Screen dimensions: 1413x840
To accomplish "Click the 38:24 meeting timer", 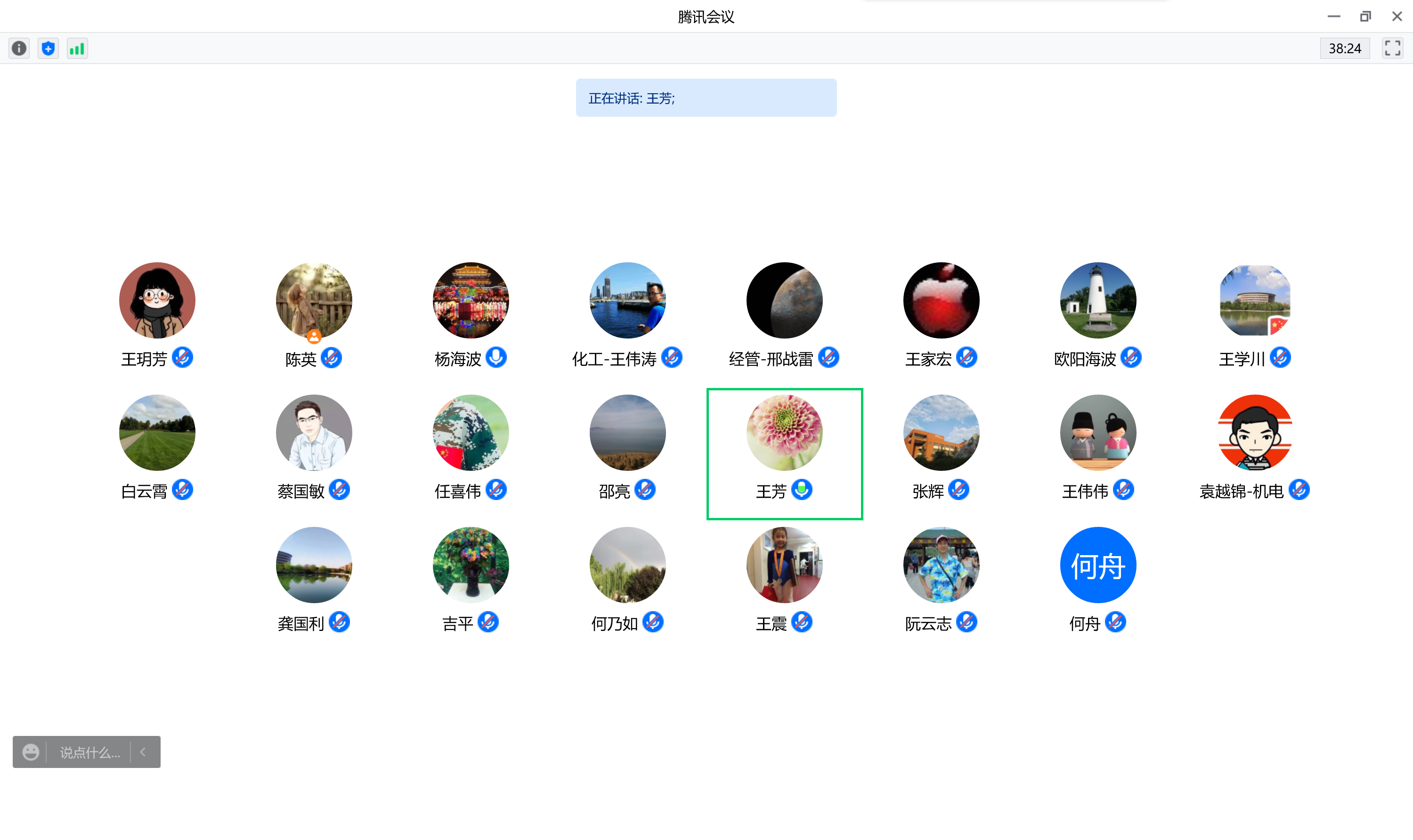I will coord(1345,48).
